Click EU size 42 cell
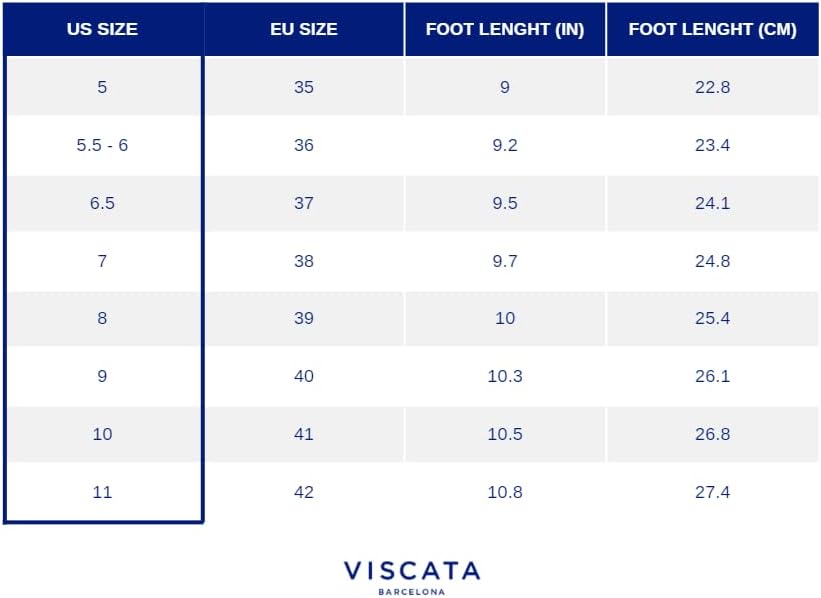Image resolution: width=821 pixels, height=598 pixels. pyautogui.click(x=304, y=492)
